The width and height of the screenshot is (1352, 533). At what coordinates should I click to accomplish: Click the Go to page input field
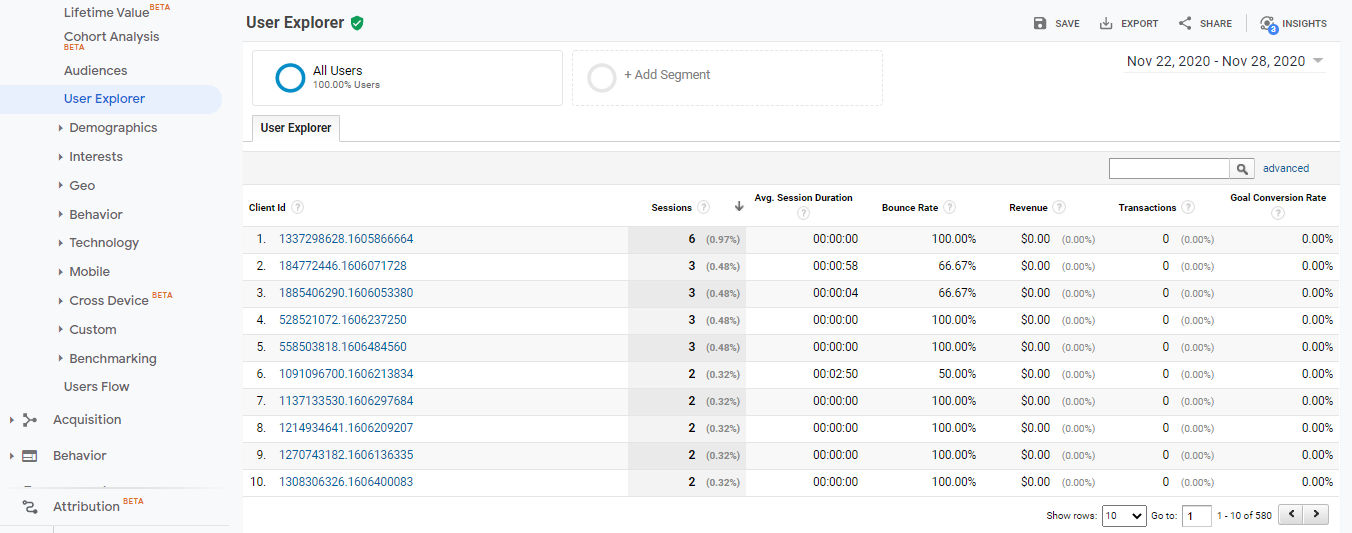[x=1196, y=516]
